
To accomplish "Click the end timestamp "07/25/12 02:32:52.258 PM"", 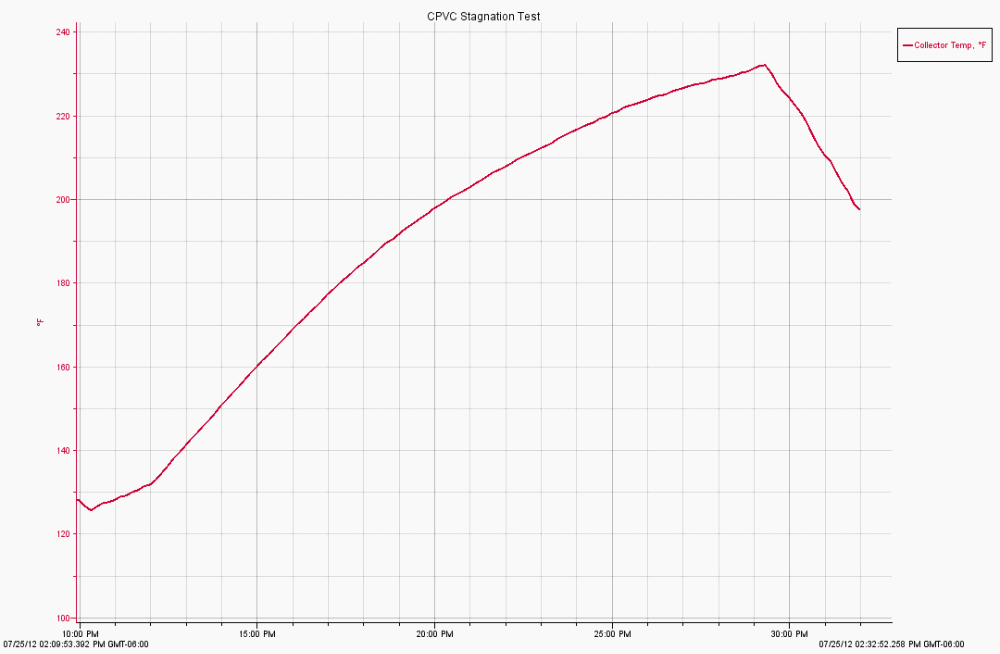I will (870, 644).
